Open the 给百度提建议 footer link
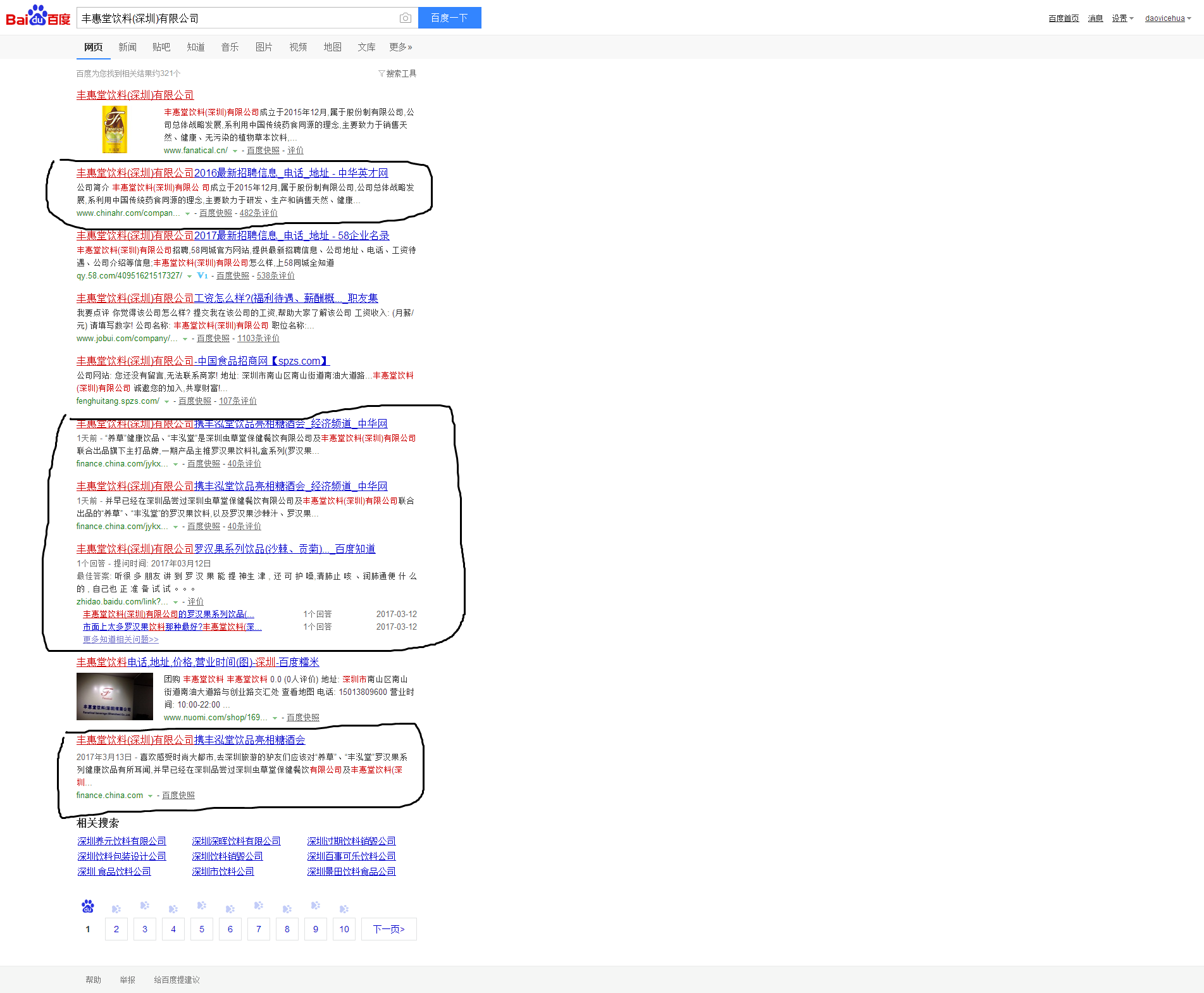1204x993 pixels. [177, 980]
